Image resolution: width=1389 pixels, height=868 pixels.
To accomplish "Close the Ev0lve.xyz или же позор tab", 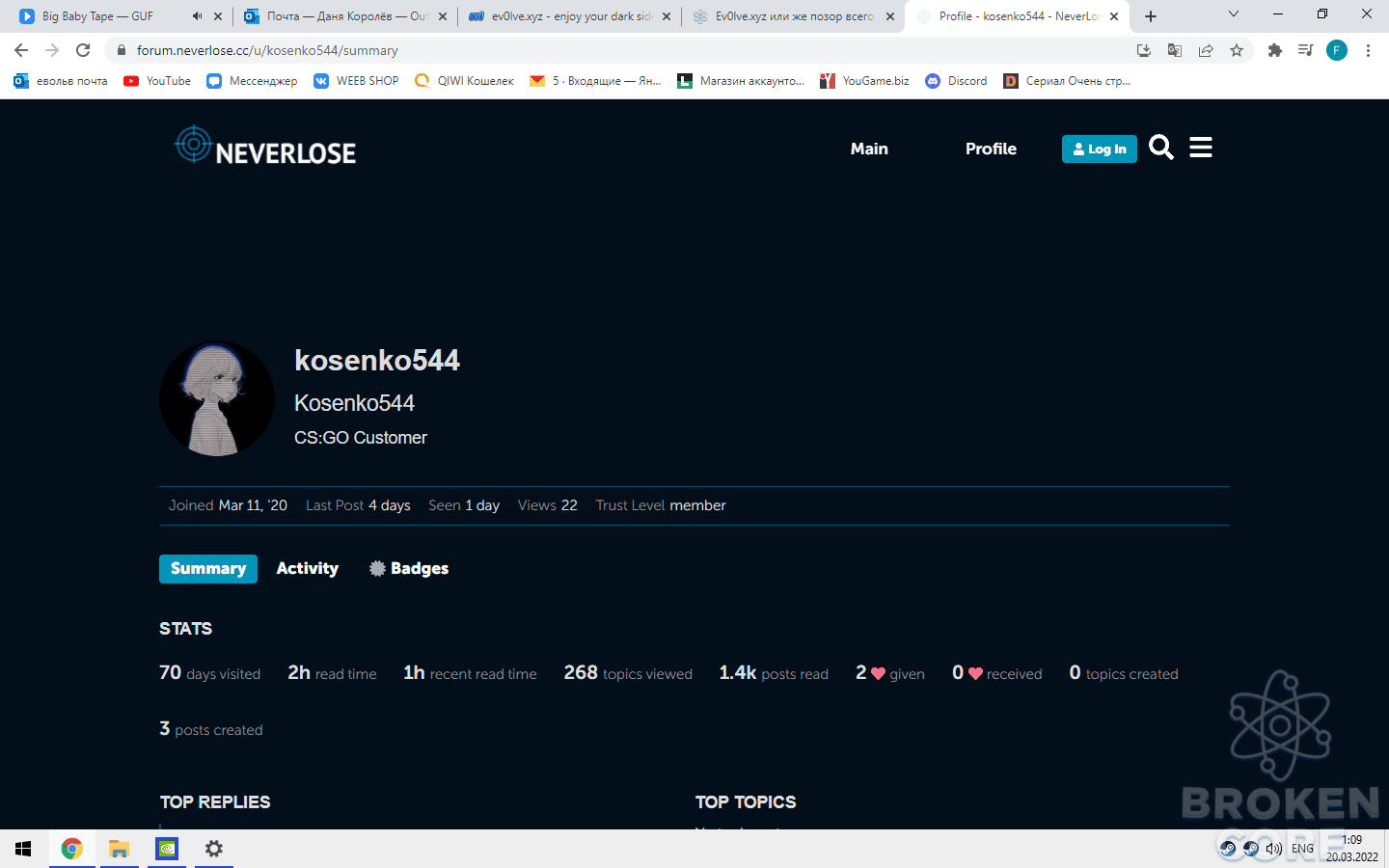I will tap(890, 16).
